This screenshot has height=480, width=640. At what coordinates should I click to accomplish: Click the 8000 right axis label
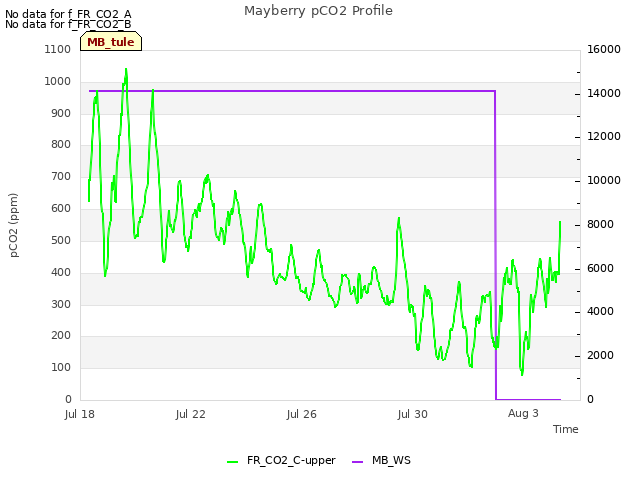tap(600, 224)
